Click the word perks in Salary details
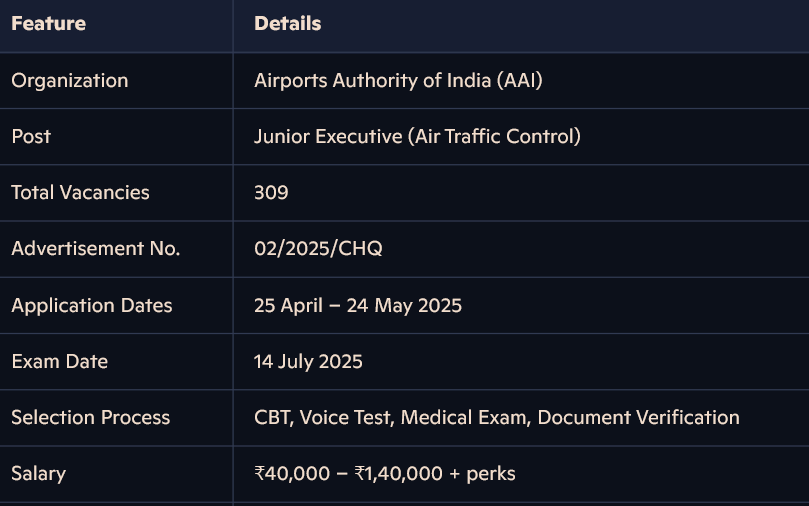809x506 pixels. [491, 473]
